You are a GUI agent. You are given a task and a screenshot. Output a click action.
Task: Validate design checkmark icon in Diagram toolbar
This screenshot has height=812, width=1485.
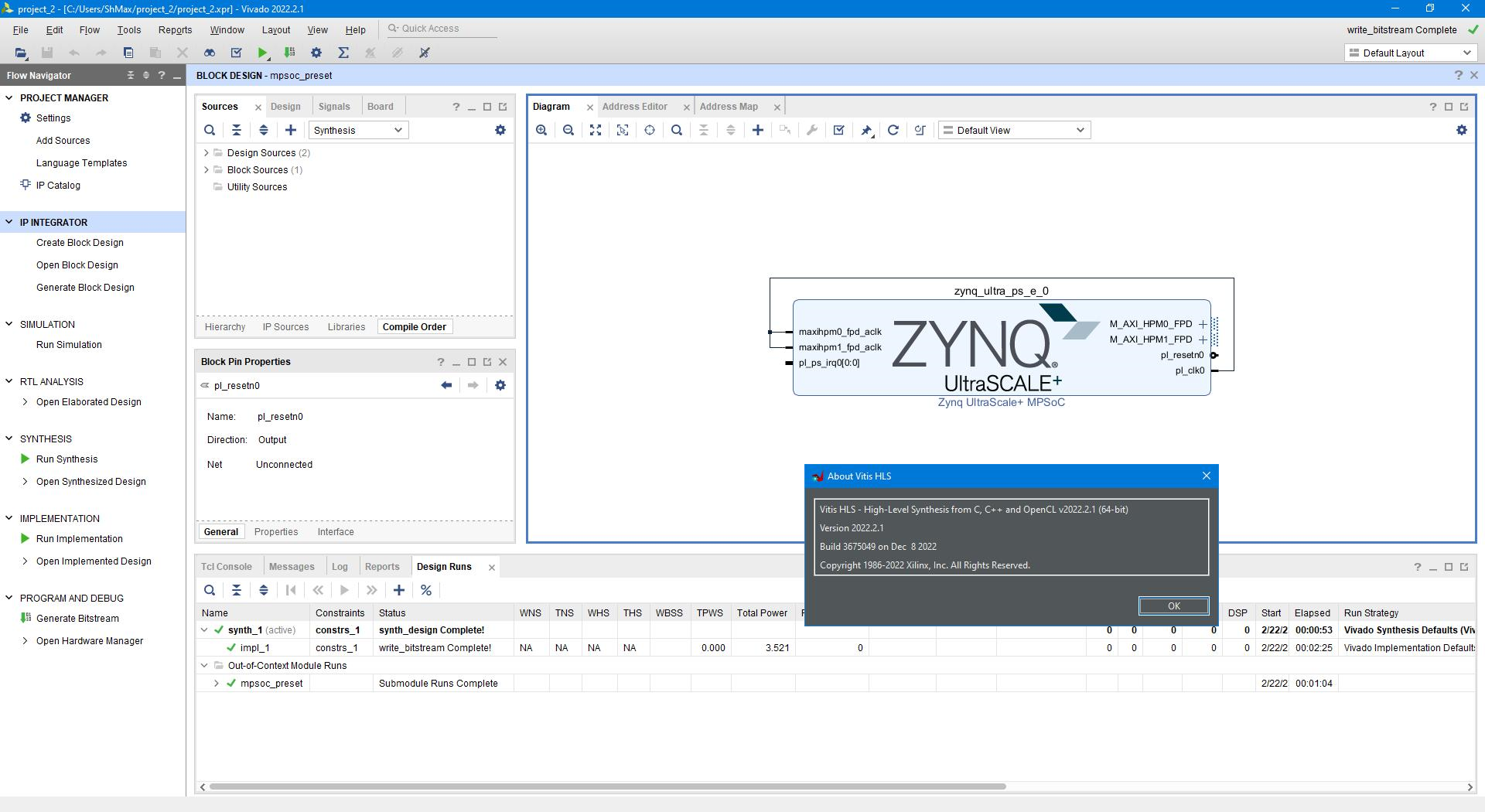[839, 130]
